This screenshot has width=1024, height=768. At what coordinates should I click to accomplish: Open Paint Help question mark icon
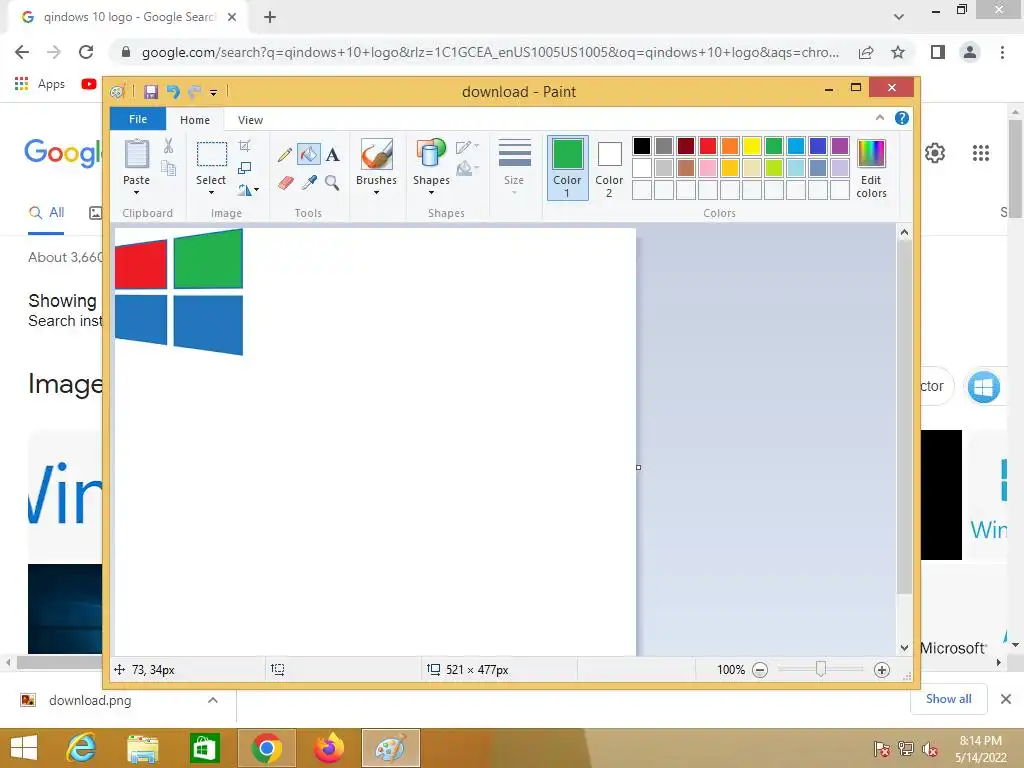click(902, 118)
